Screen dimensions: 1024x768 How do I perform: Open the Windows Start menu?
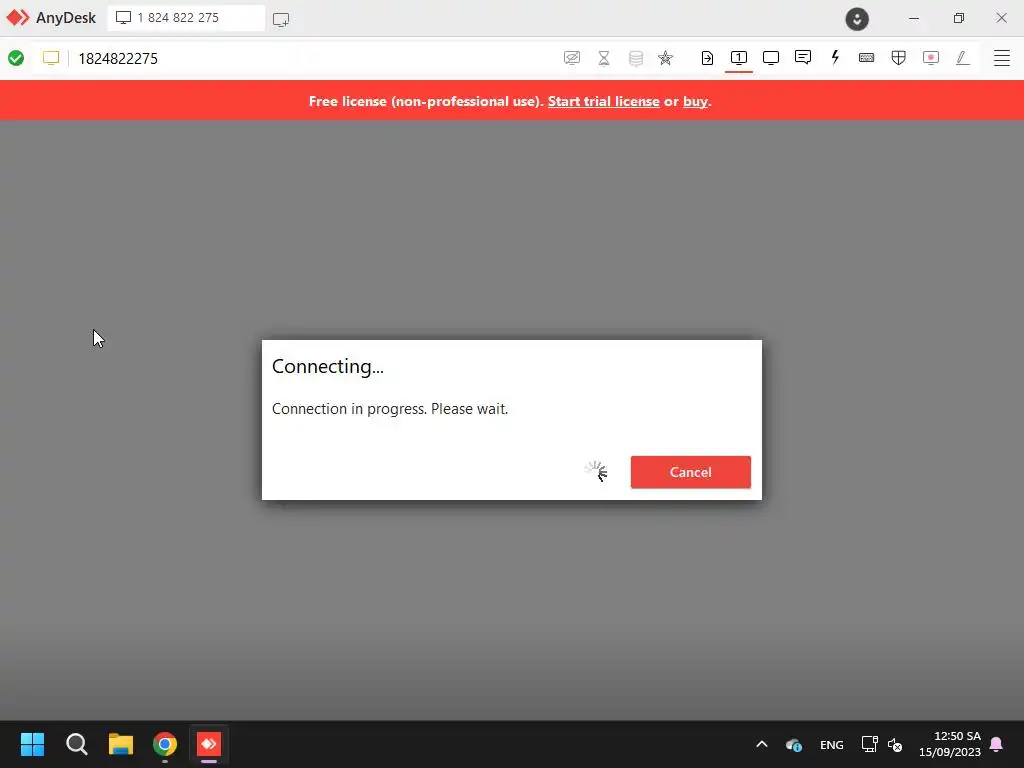click(x=32, y=744)
